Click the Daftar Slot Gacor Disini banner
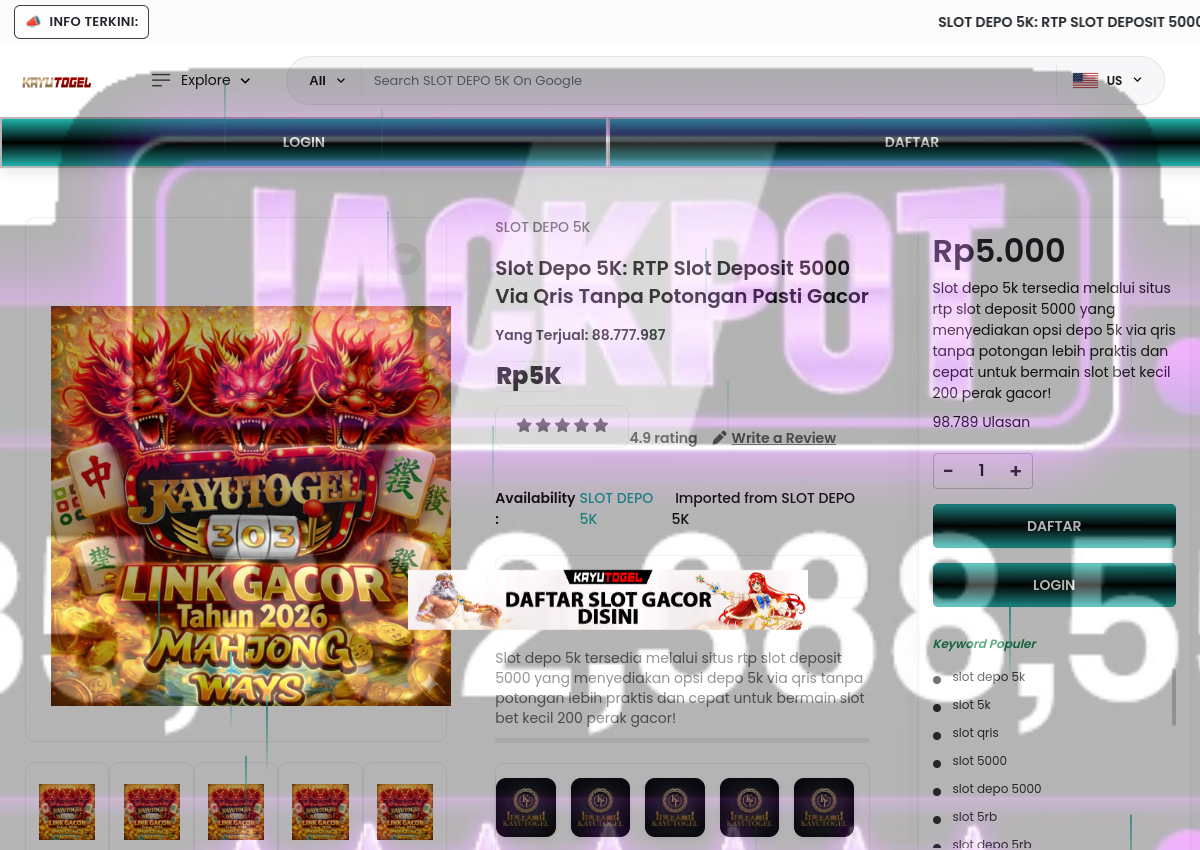This screenshot has height=850, width=1200. point(608,600)
